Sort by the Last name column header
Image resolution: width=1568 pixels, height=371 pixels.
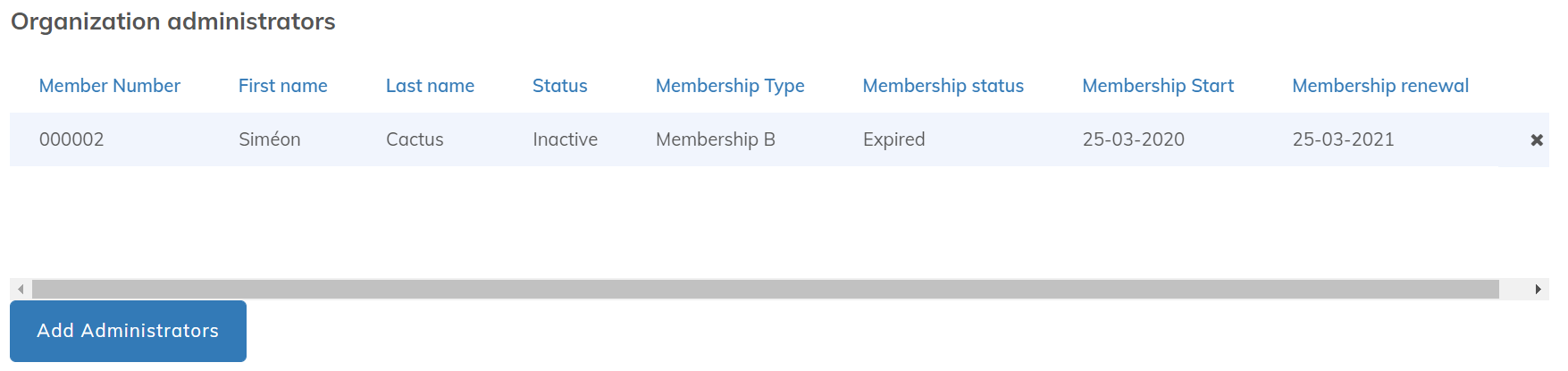[430, 86]
